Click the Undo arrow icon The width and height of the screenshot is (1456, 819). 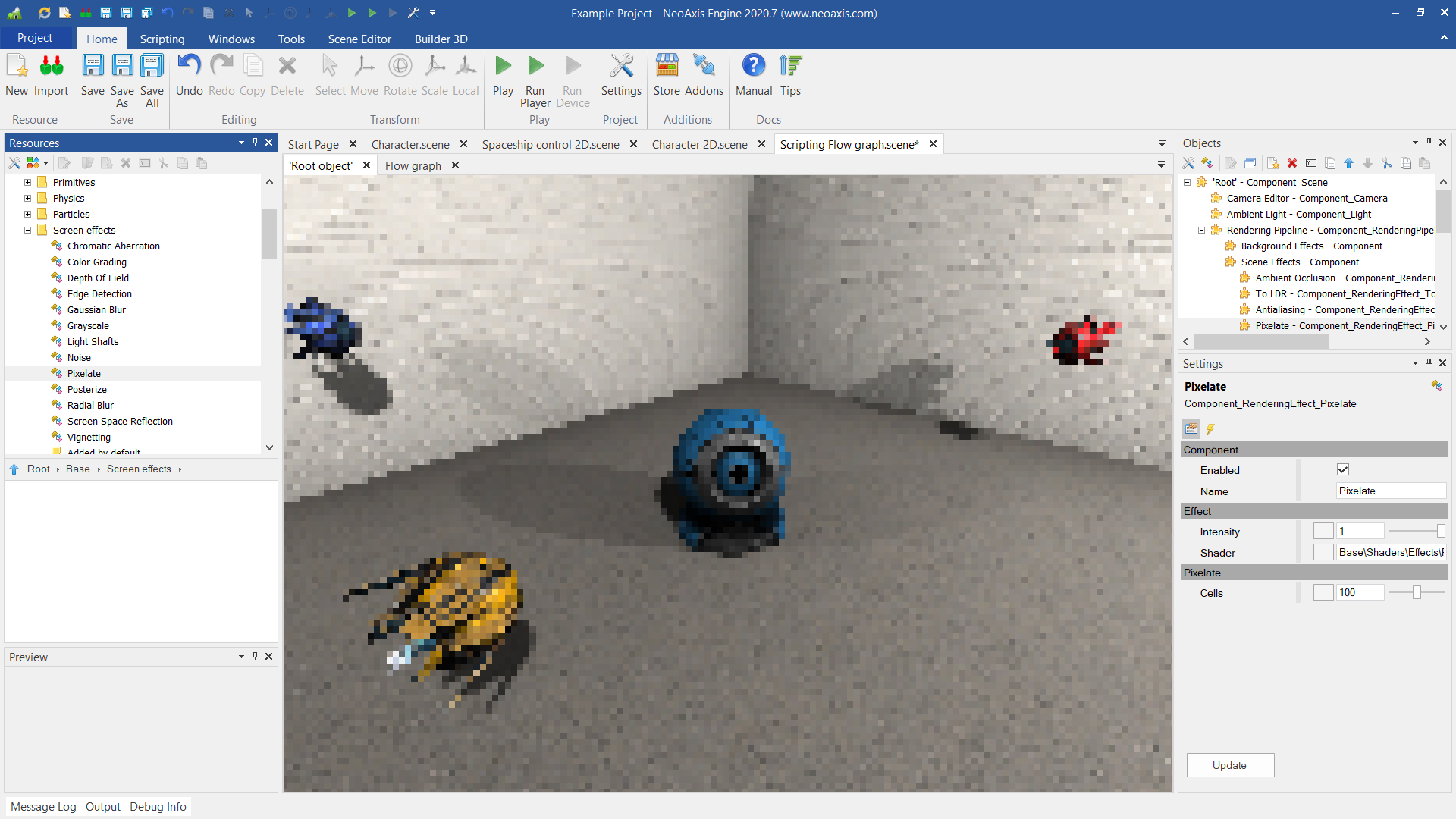[189, 67]
